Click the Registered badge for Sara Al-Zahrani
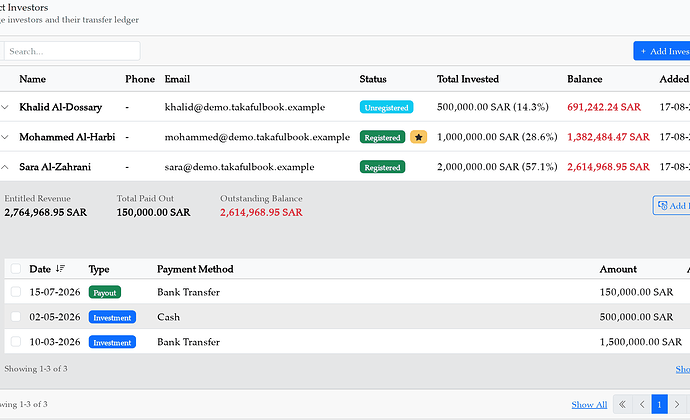690x420 pixels. (382, 167)
